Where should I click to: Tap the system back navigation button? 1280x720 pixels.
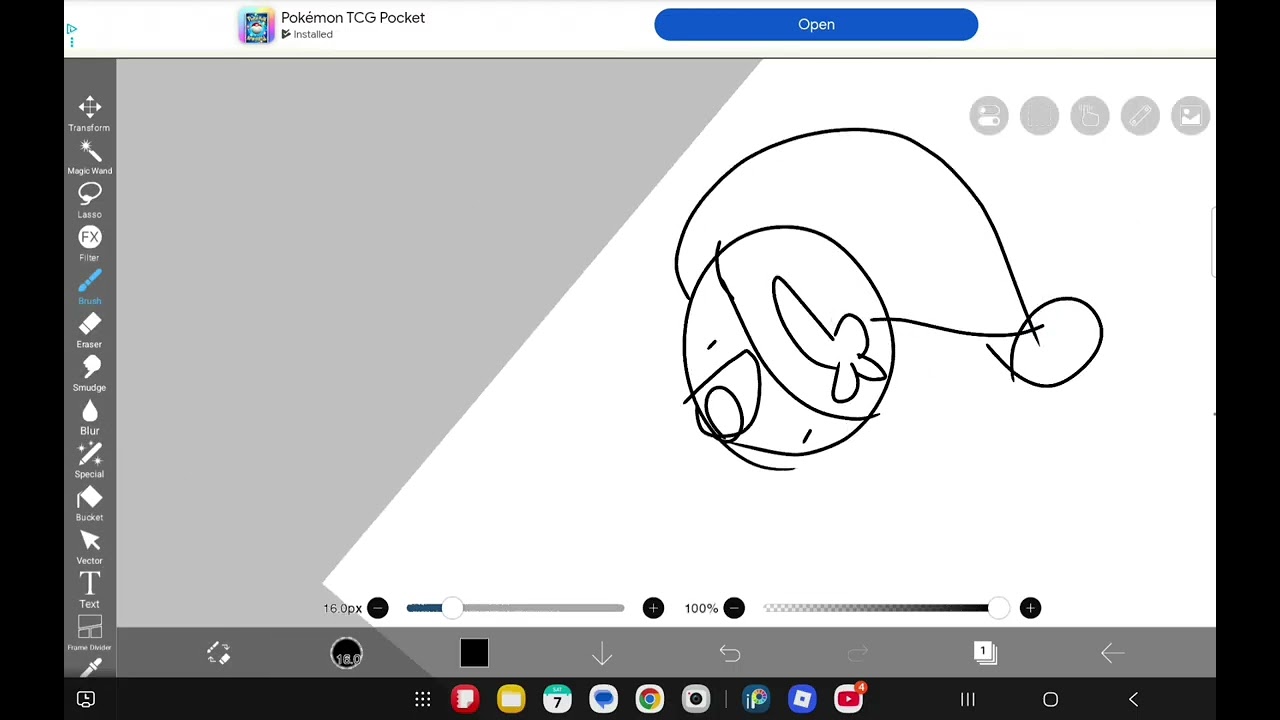tap(1133, 700)
